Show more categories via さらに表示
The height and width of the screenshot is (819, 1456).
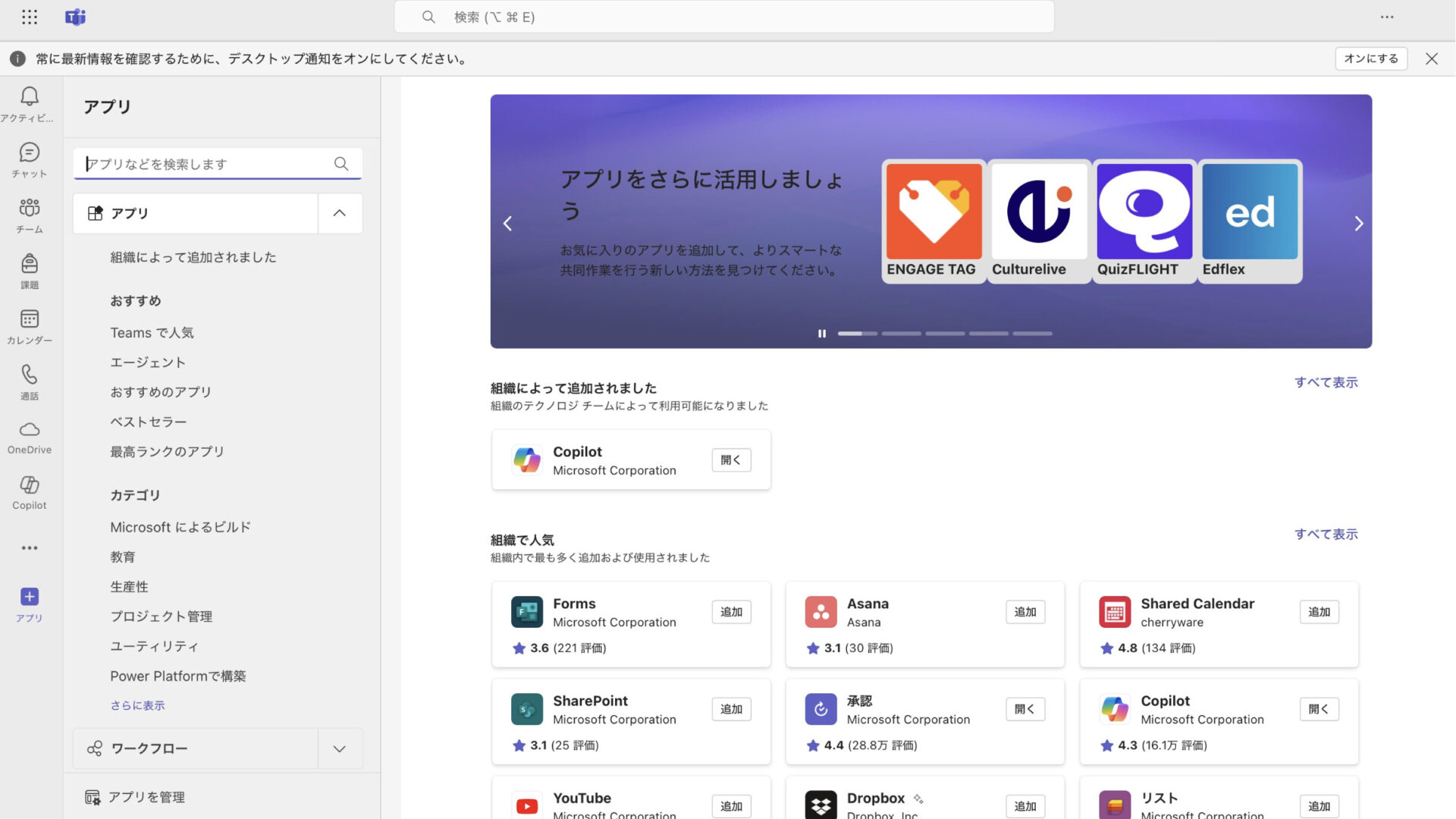(136, 704)
